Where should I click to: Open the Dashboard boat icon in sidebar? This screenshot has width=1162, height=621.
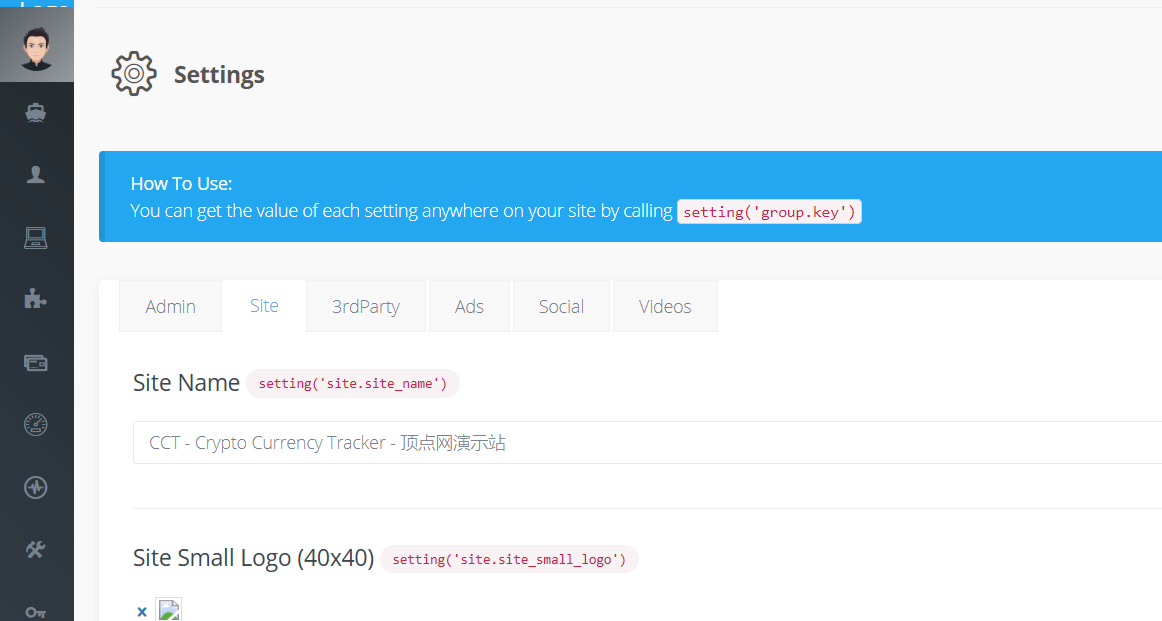click(36, 113)
